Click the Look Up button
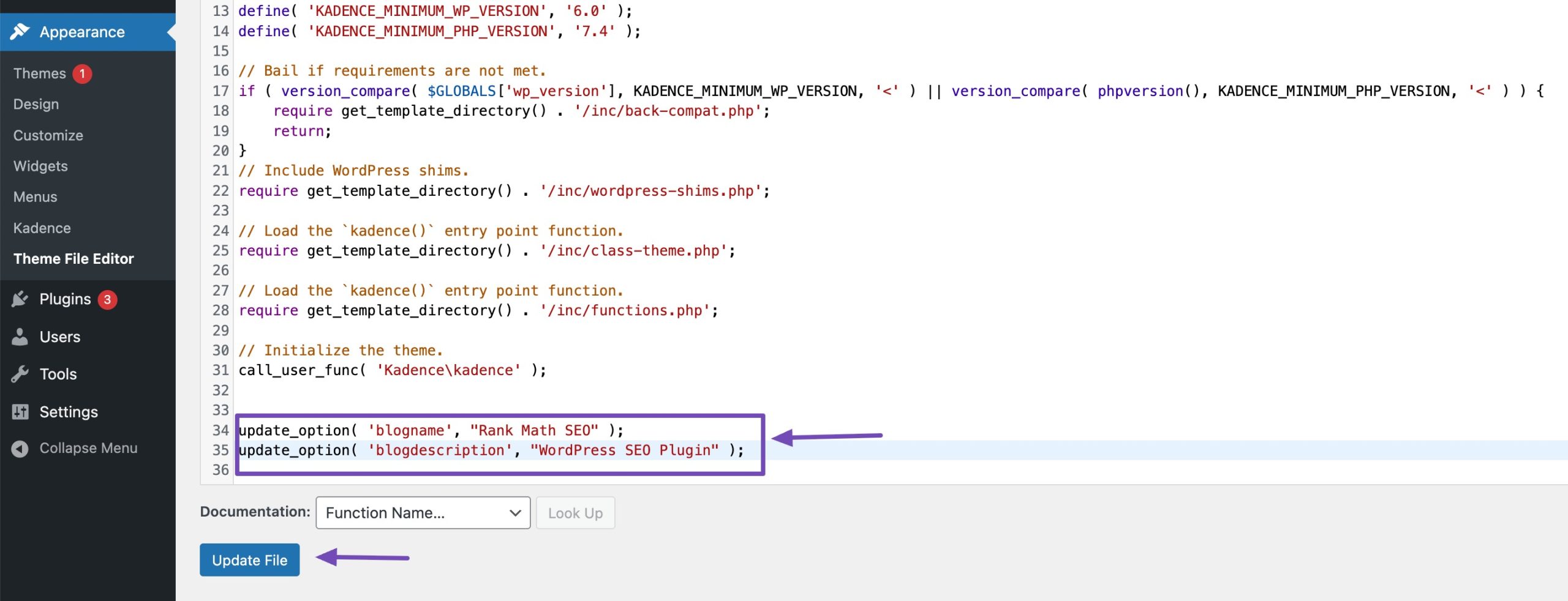This screenshot has width=1568, height=601. 575,513
